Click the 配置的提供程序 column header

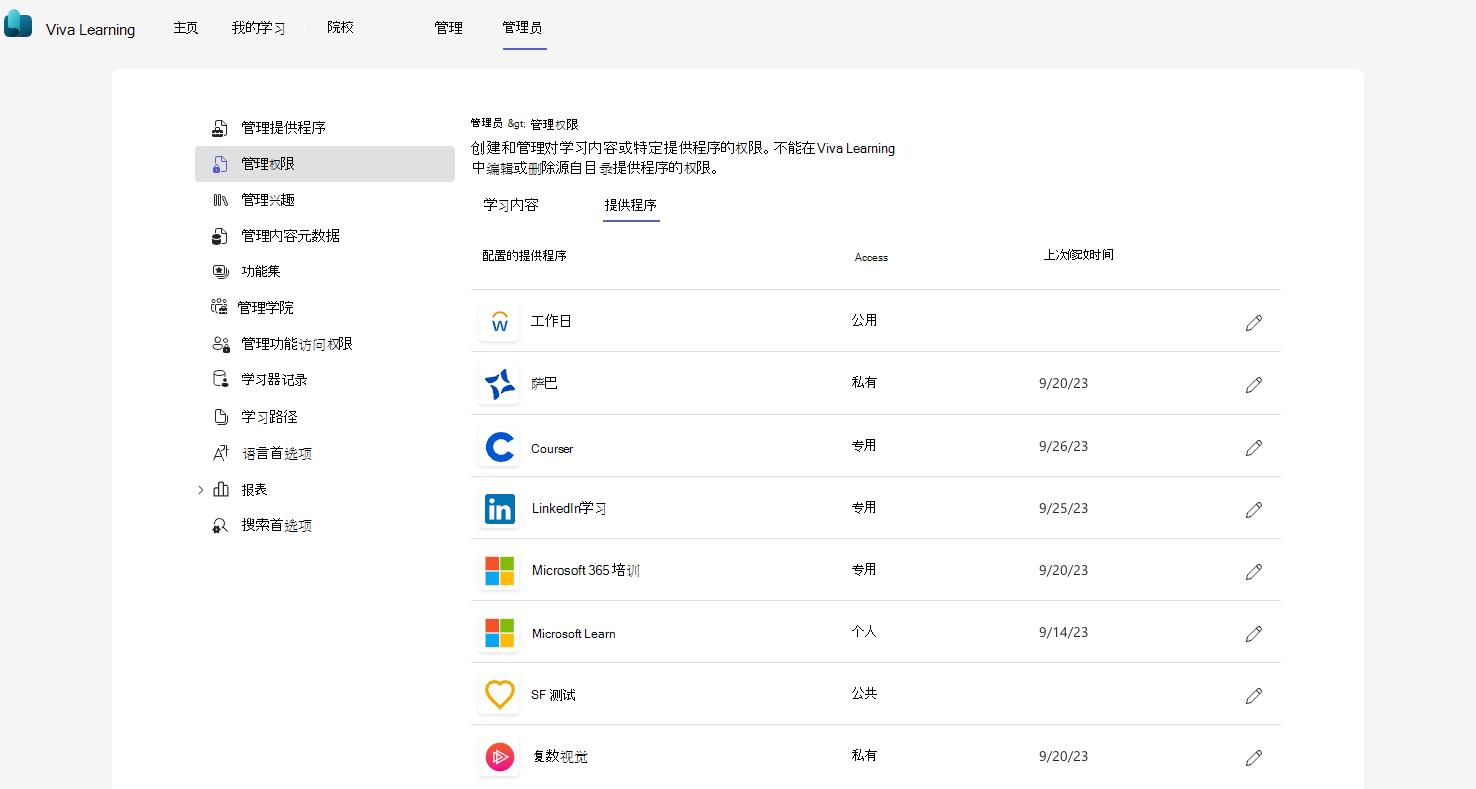[x=524, y=256]
